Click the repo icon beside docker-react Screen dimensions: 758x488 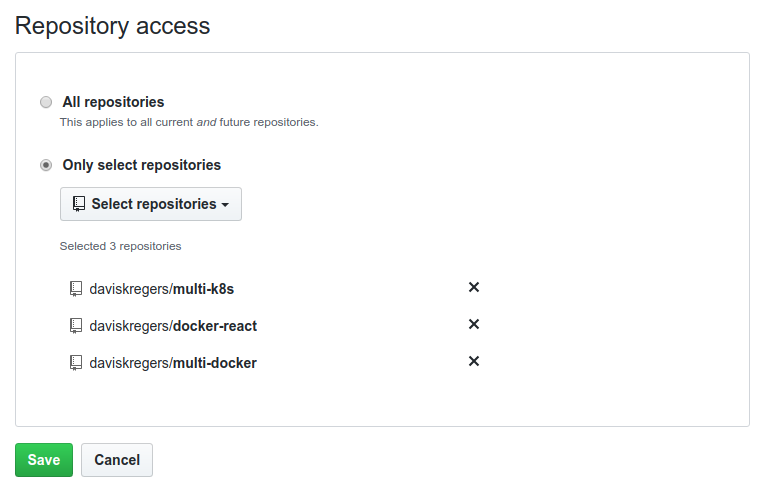76,326
